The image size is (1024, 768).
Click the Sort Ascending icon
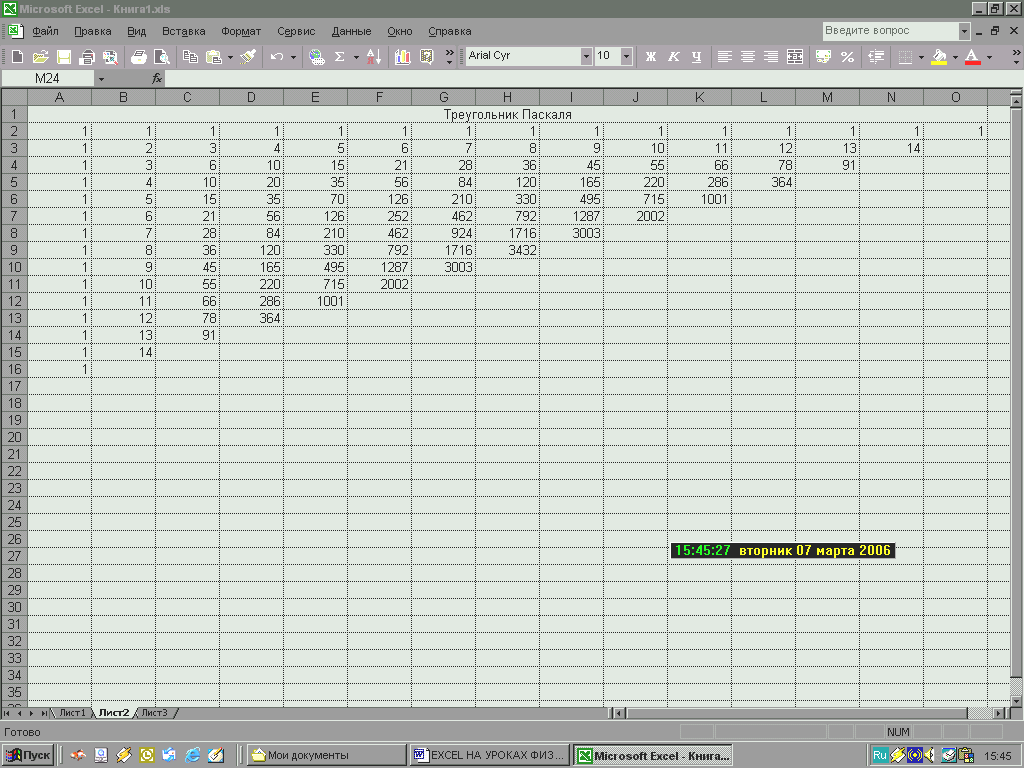pyautogui.click(x=374, y=57)
